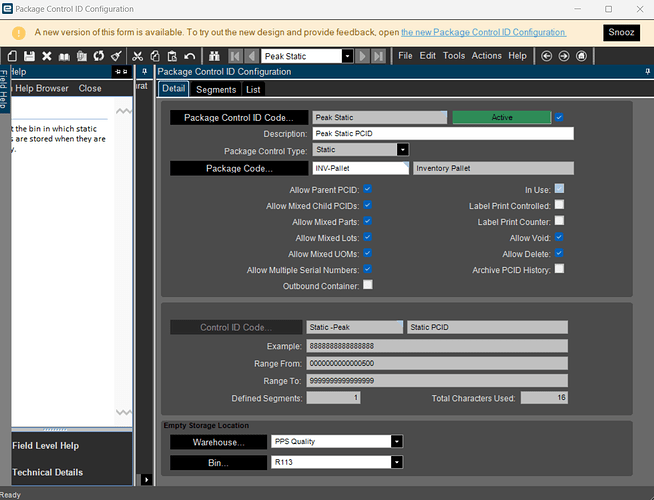This screenshot has height=500, width=654.
Task: Go to the first record
Action: pyautogui.click(x=235, y=56)
